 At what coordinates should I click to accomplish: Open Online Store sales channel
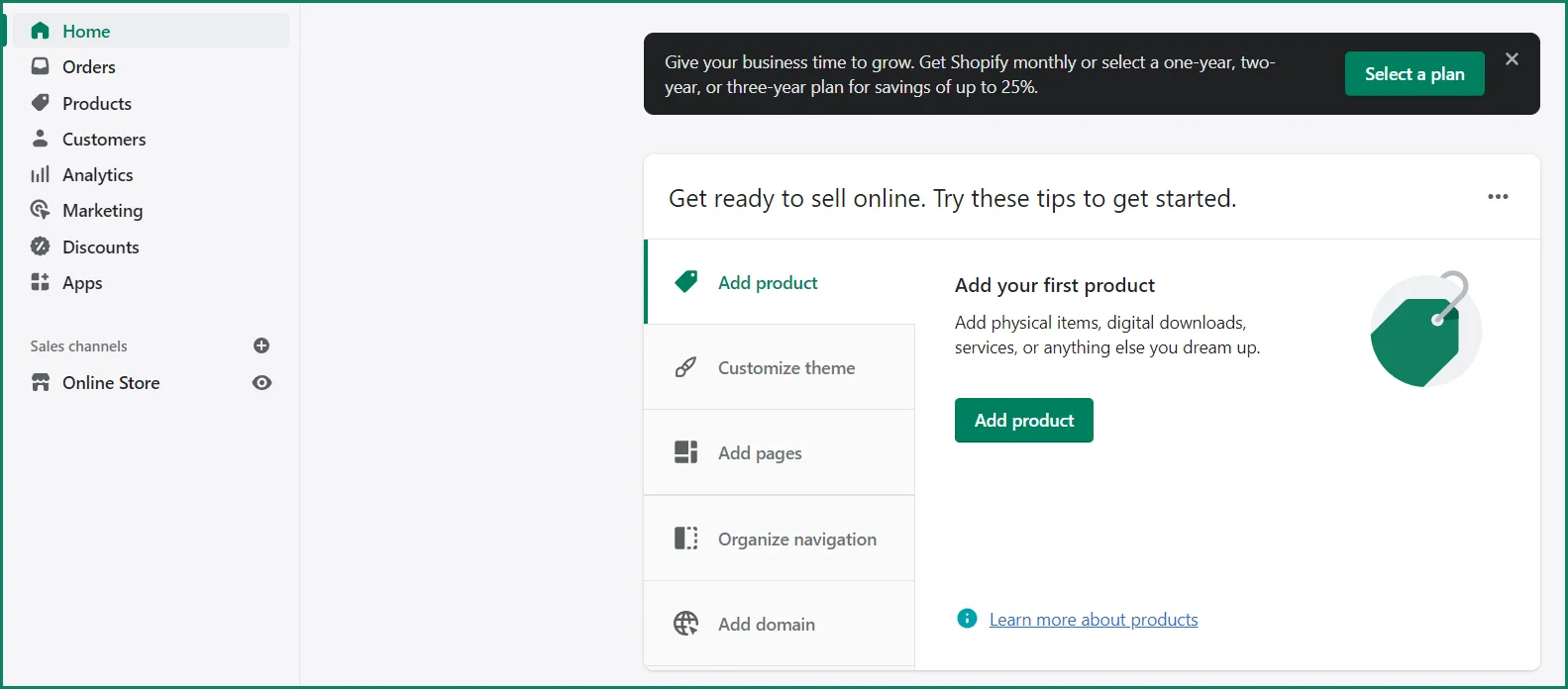111,382
